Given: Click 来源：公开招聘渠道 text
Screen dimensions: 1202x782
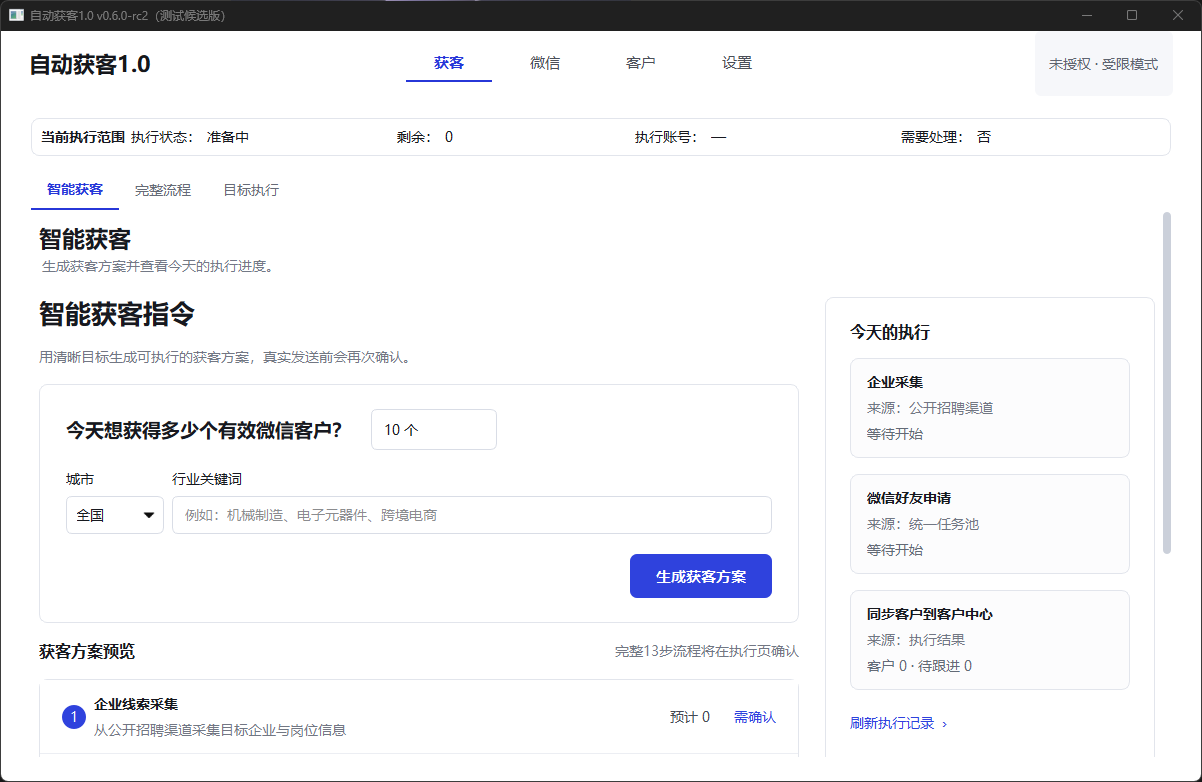Looking at the screenshot, I should (x=930, y=408).
